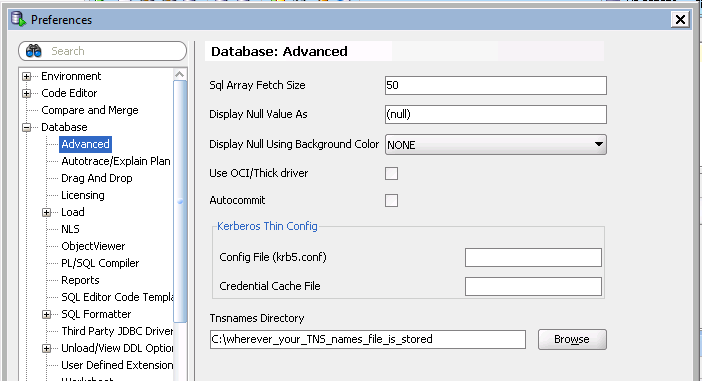Click the Config File (krb5.conf) field
Viewport: 702px width, 381px height.
point(533,257)
